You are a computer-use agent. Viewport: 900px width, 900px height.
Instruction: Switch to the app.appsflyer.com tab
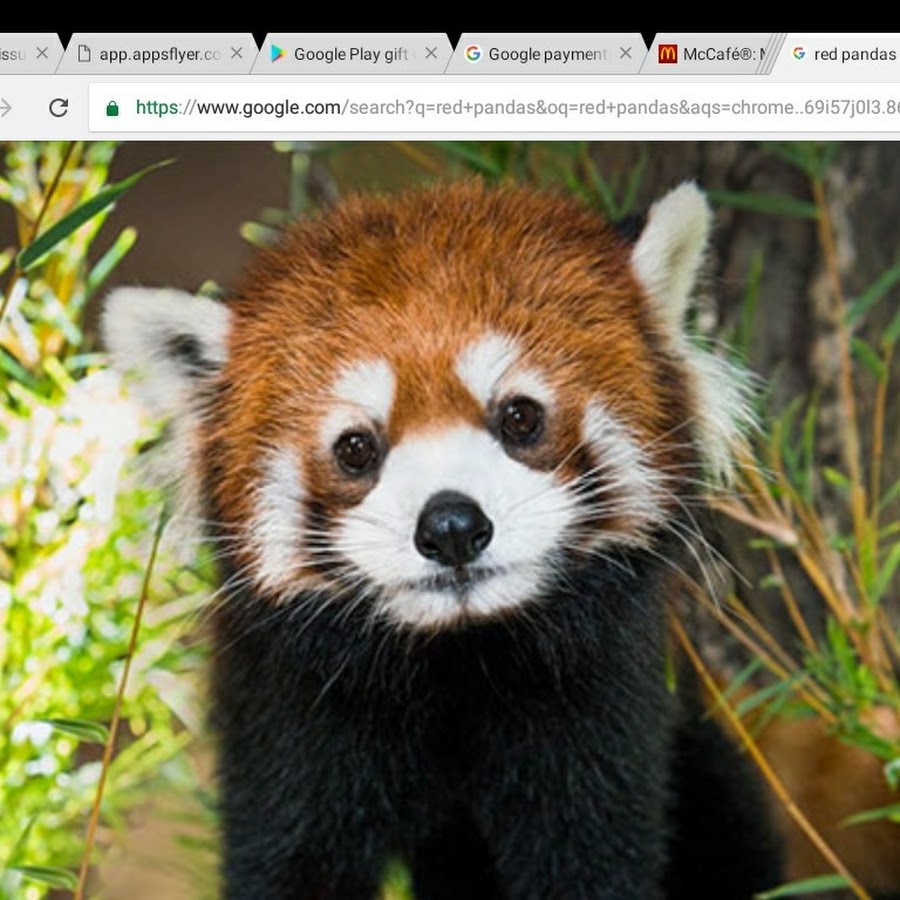tap(160, 54)
